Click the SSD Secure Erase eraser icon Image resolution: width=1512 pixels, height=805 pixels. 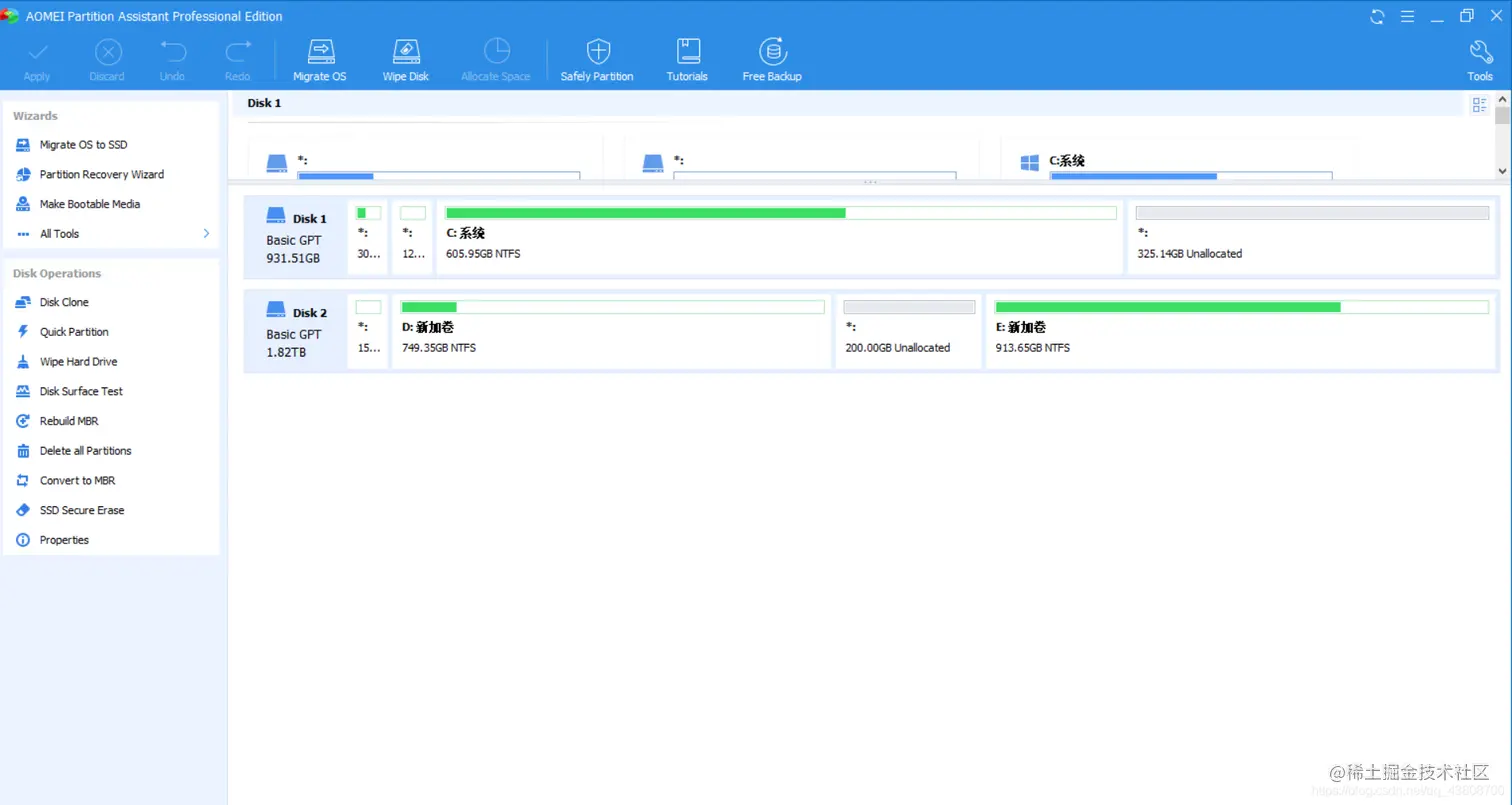coord(23,510)
